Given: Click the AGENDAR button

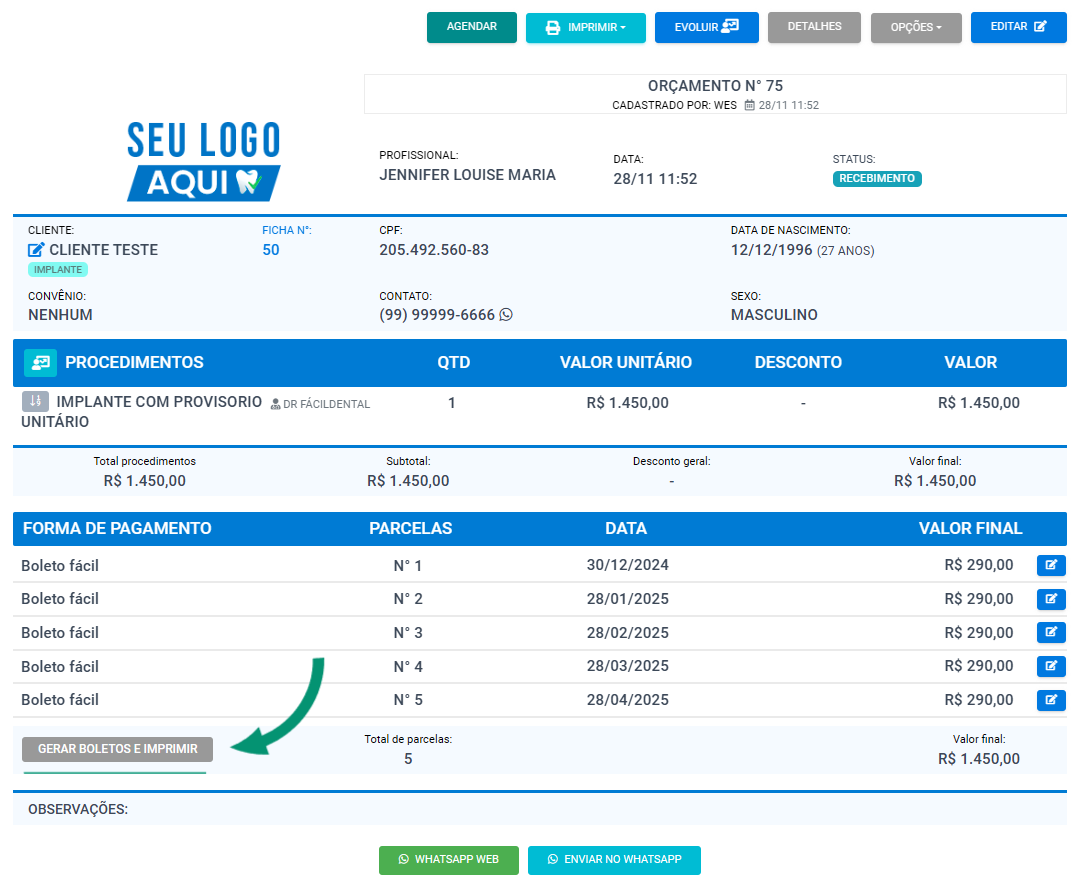Looking at the screenshot, I should [x=471, y=27].
